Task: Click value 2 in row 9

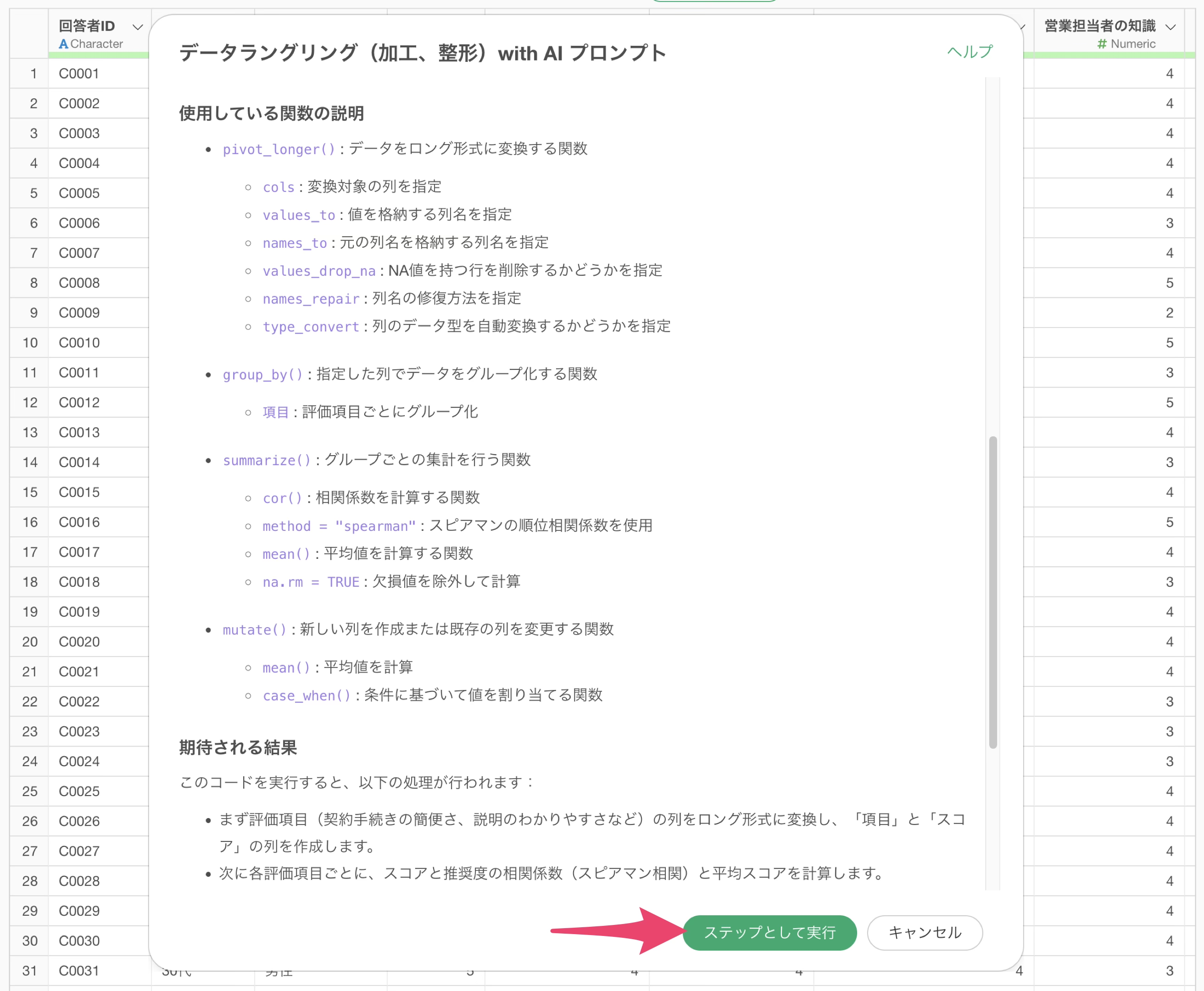Action: point(1169,313)
